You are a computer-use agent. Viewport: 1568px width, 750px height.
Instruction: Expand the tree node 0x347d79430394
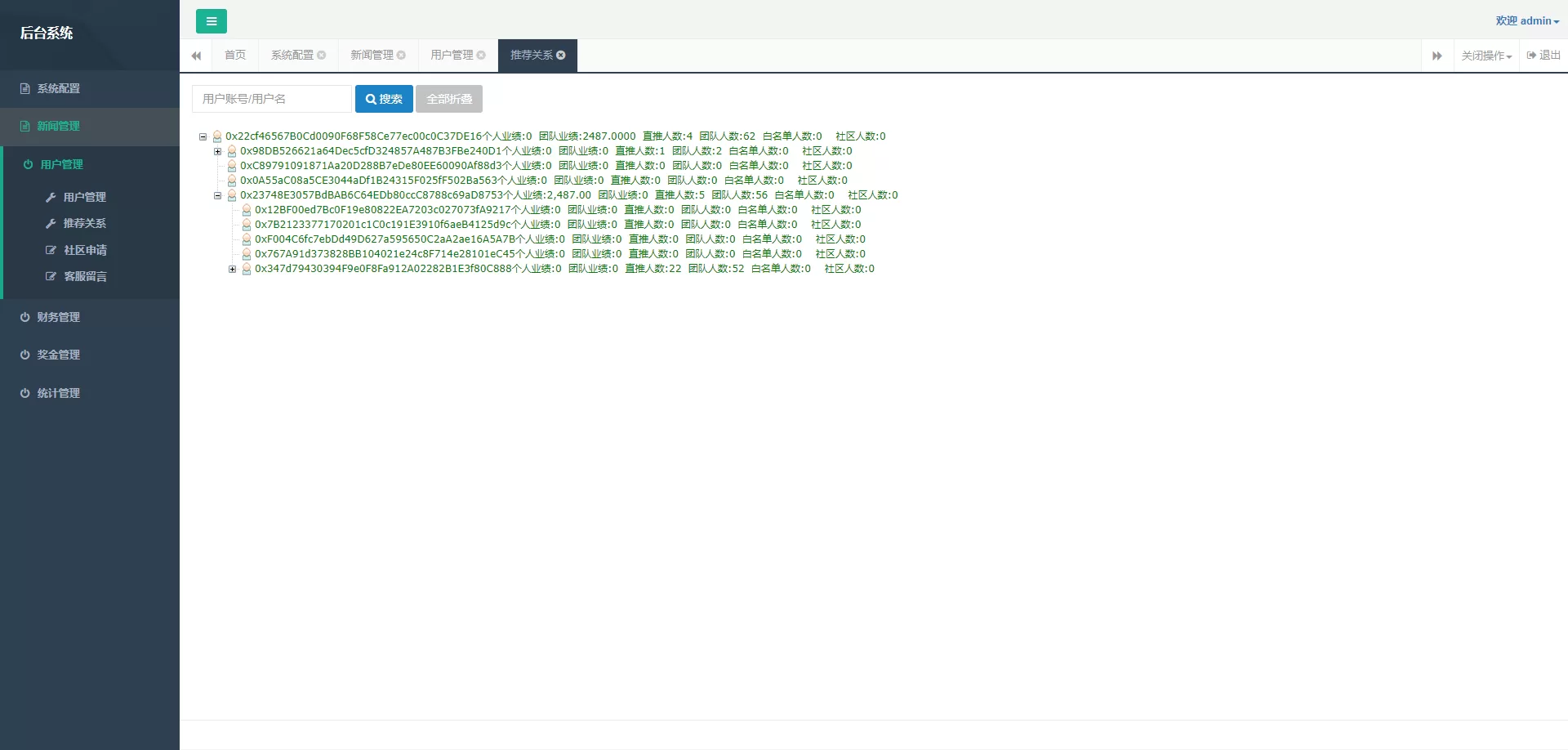pos(233,270)
